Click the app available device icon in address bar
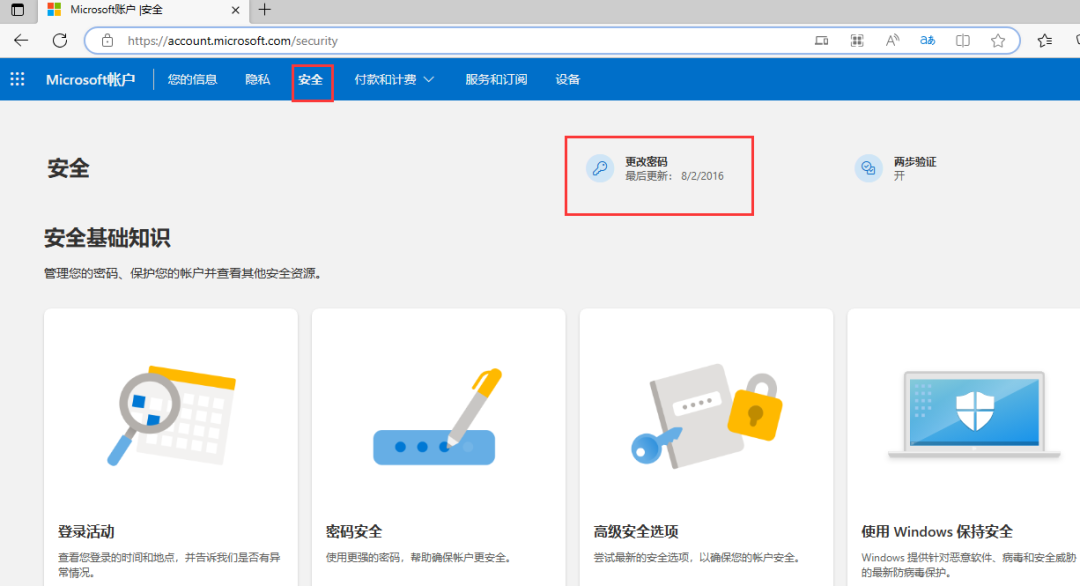 821,41
